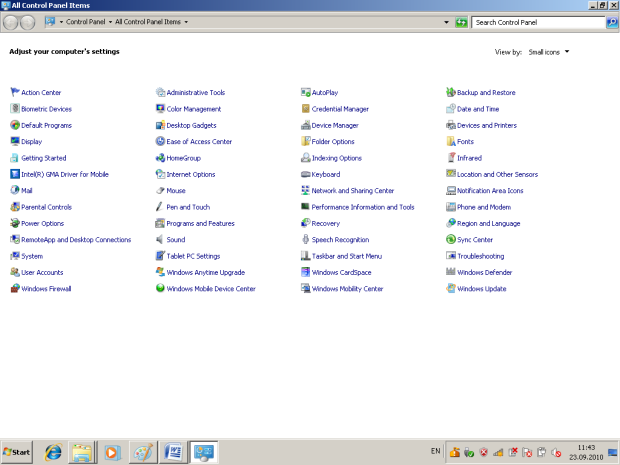This screenshot has width=620, height=465.
Task: Open Intel(R) GMA Driver for Mobile
Action: [65, 174]
